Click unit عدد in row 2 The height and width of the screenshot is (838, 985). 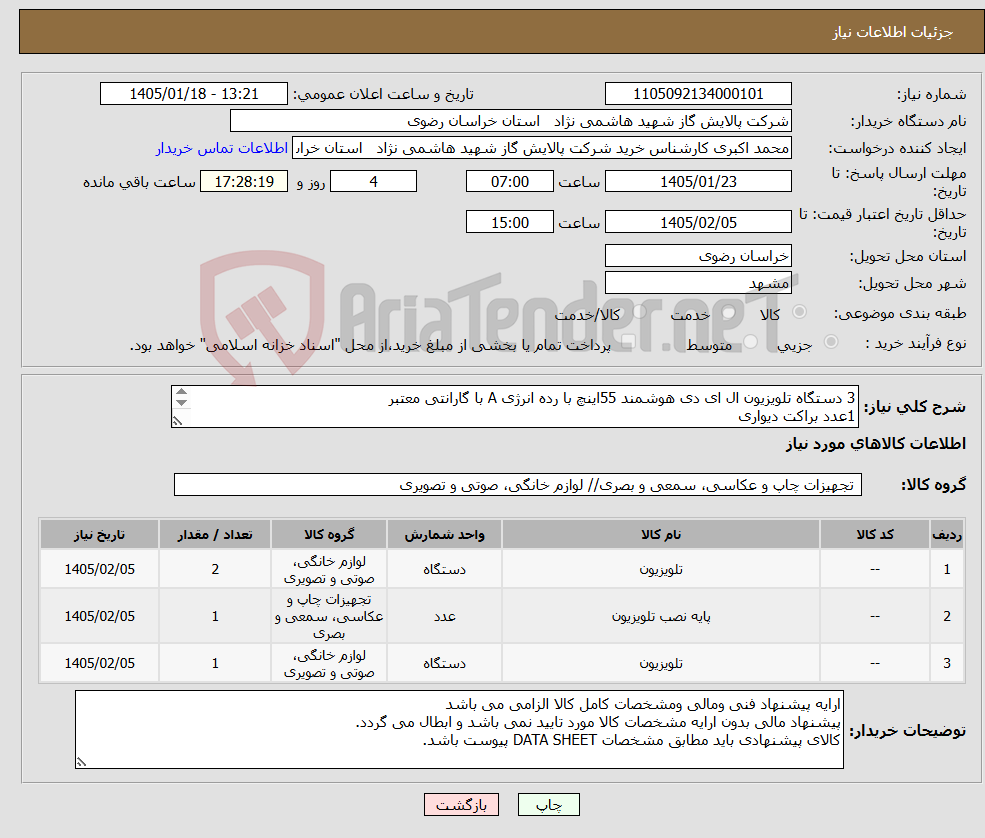pos(444,616)
